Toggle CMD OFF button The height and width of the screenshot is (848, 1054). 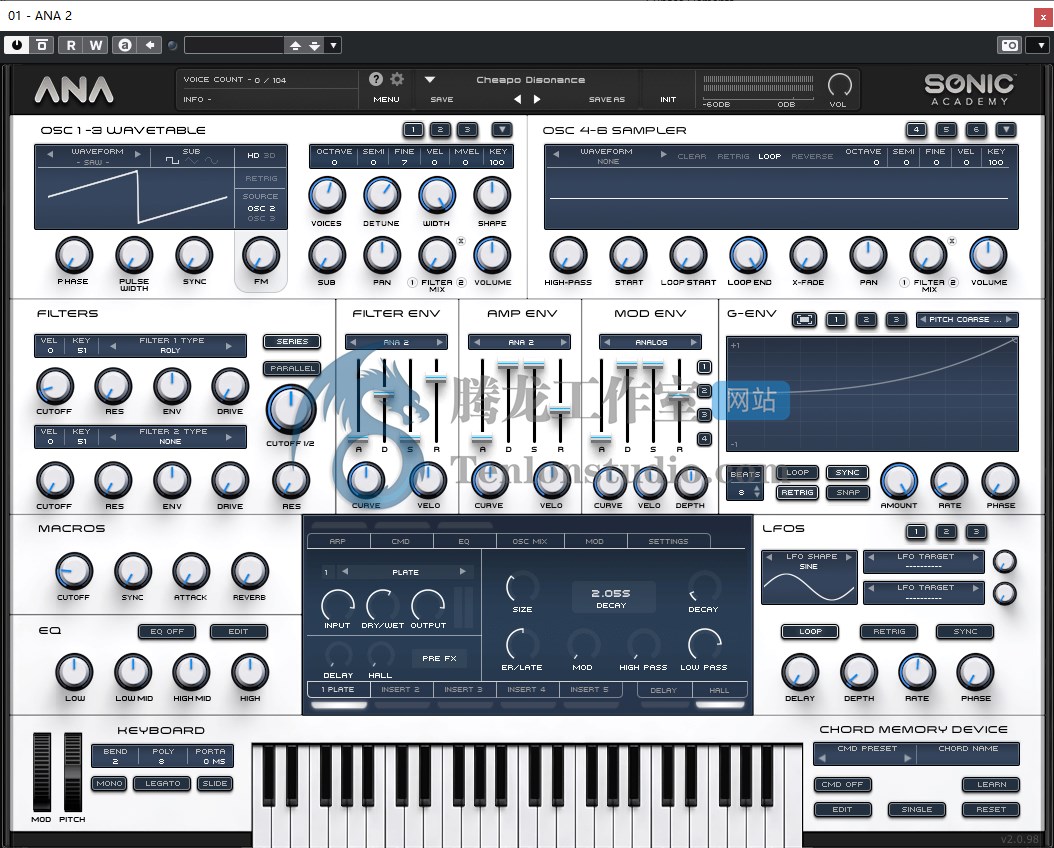coord(842,784)
